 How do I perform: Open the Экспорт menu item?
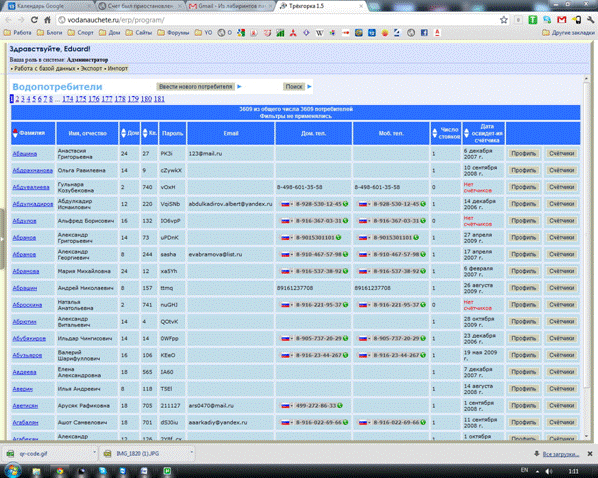91,69
